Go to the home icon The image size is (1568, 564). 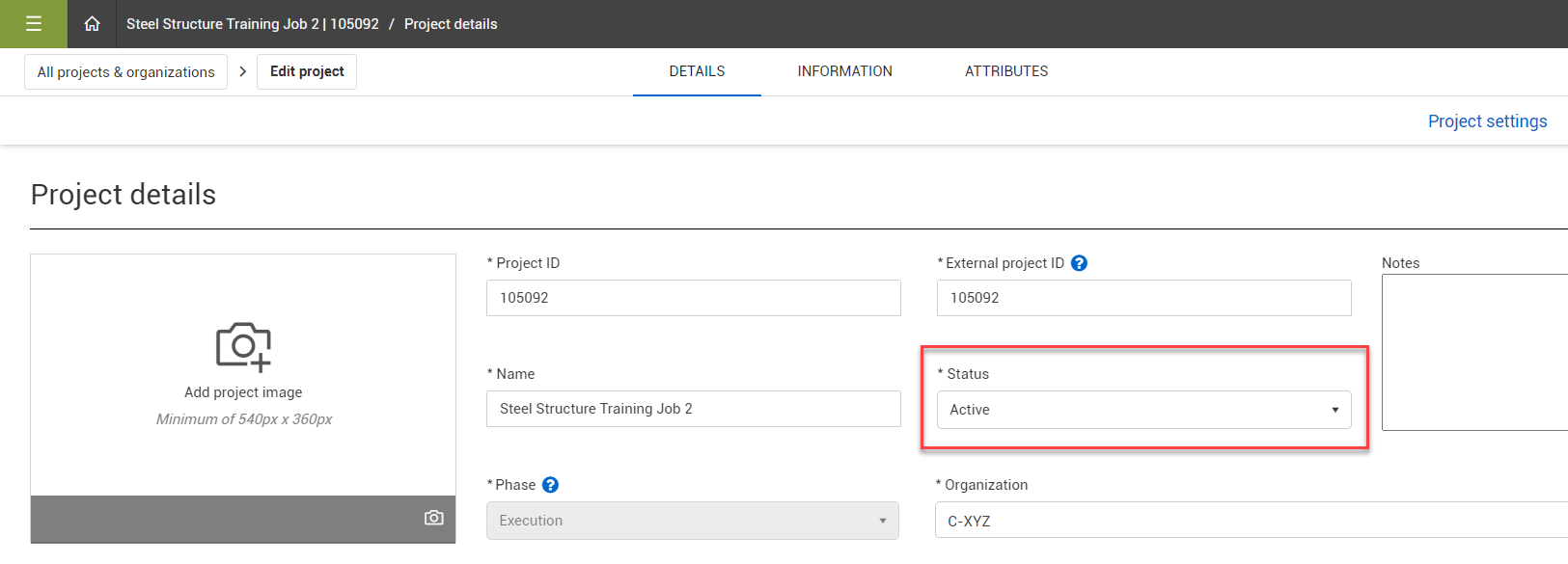click(92, 24)
